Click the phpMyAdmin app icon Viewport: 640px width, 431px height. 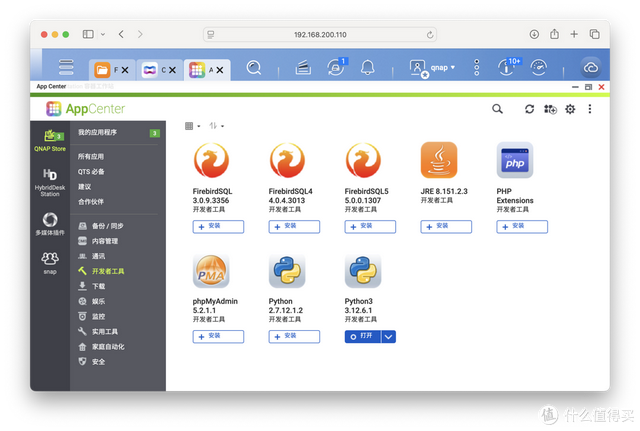(211, 270)
